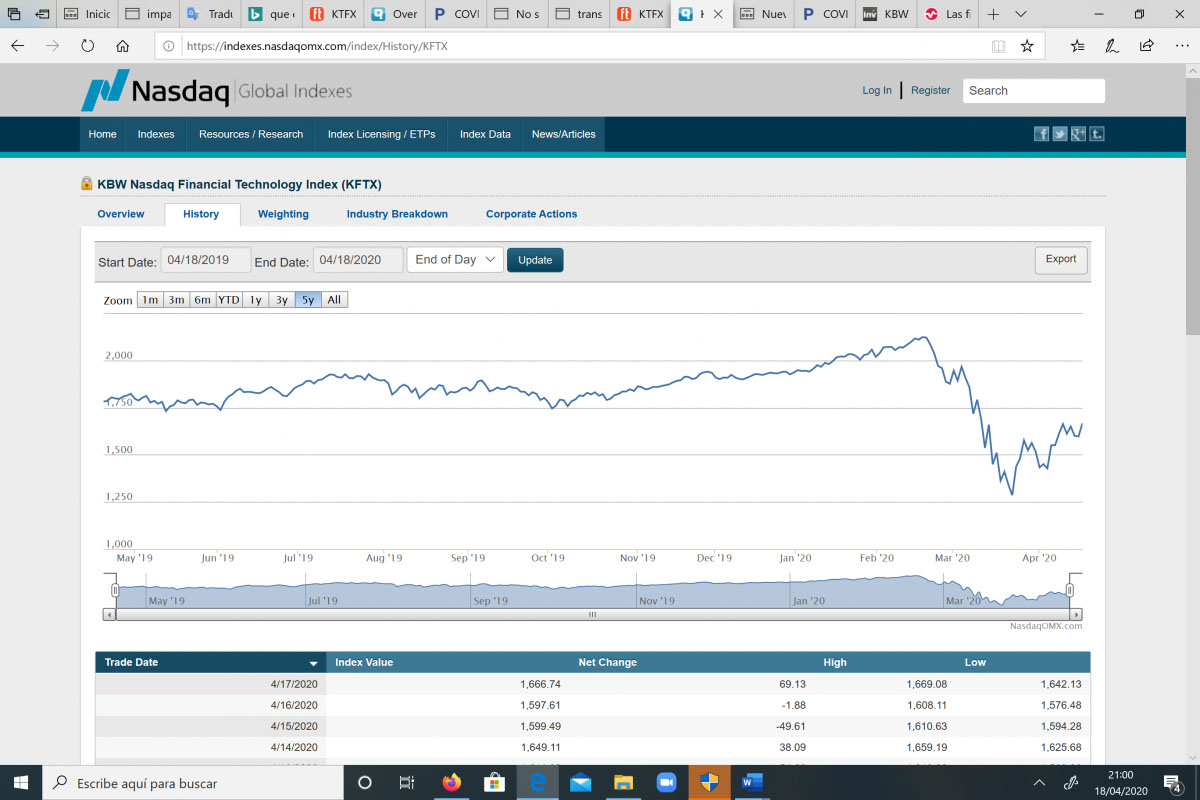Sort by Trade Date column arrow

point(313,663)
